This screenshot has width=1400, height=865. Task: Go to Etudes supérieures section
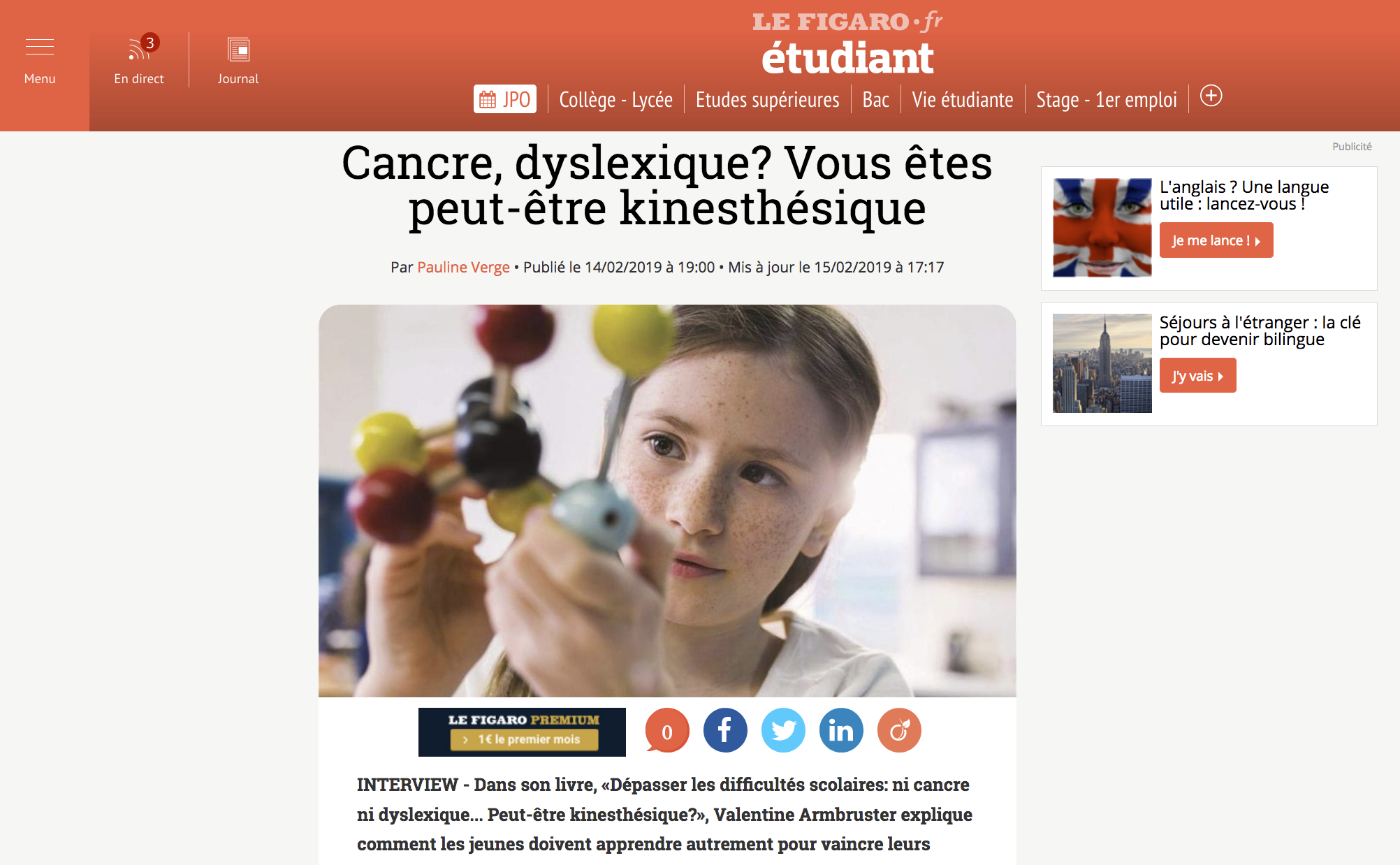(x=767, y=100)
